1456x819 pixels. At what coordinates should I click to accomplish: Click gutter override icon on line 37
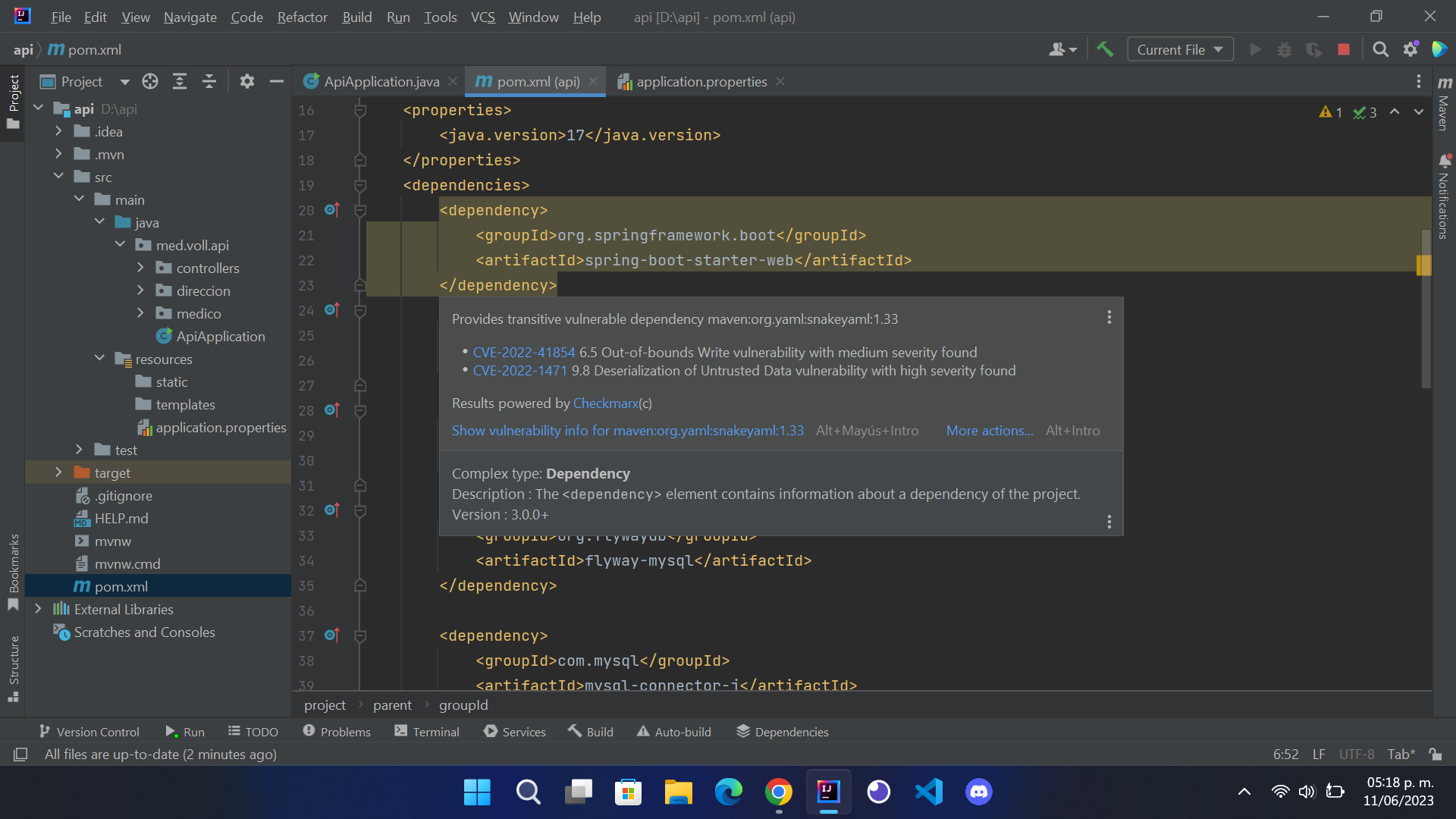[x=332, y=635]
